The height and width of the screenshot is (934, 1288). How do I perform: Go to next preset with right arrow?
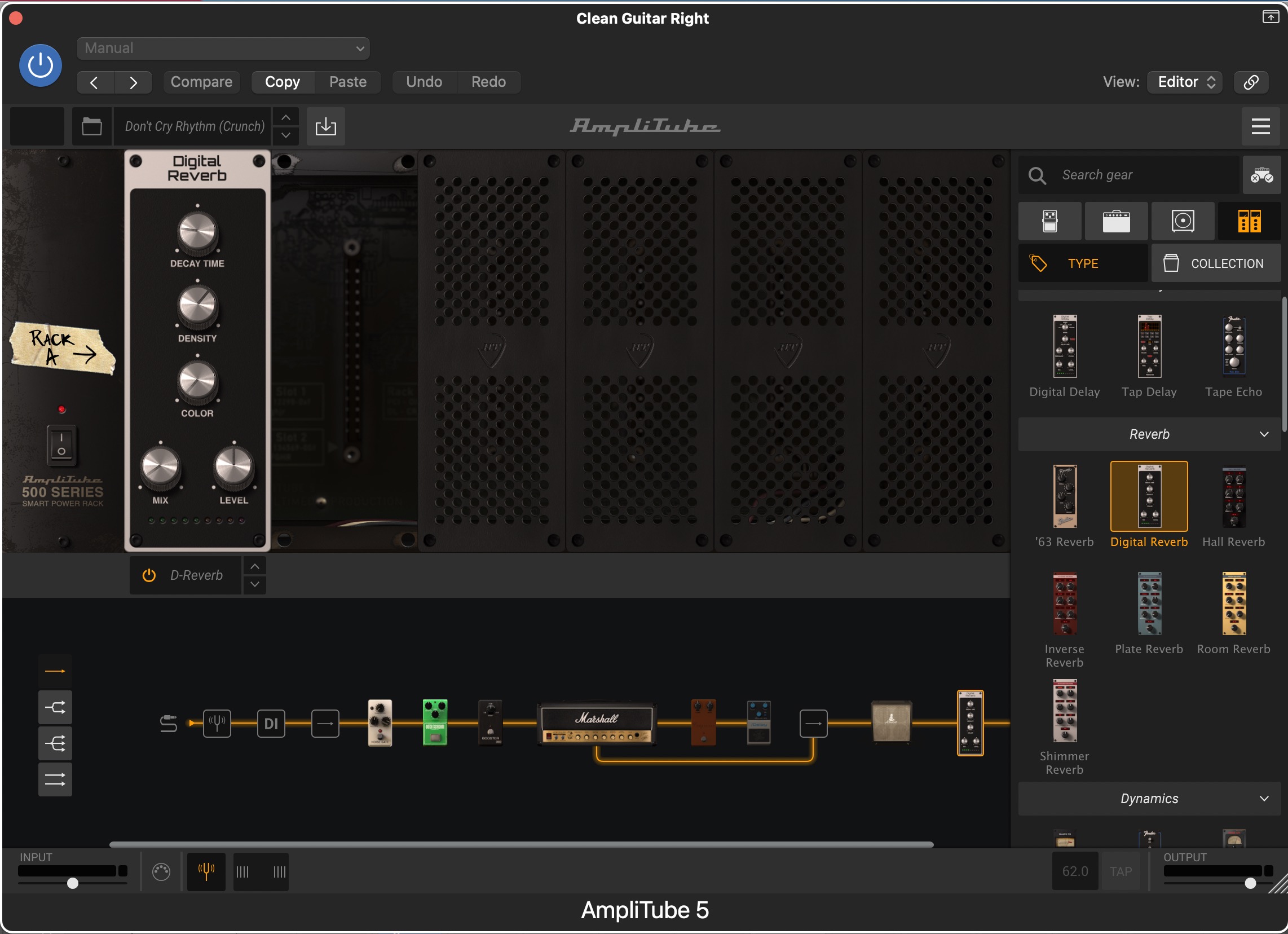[133, 82]
